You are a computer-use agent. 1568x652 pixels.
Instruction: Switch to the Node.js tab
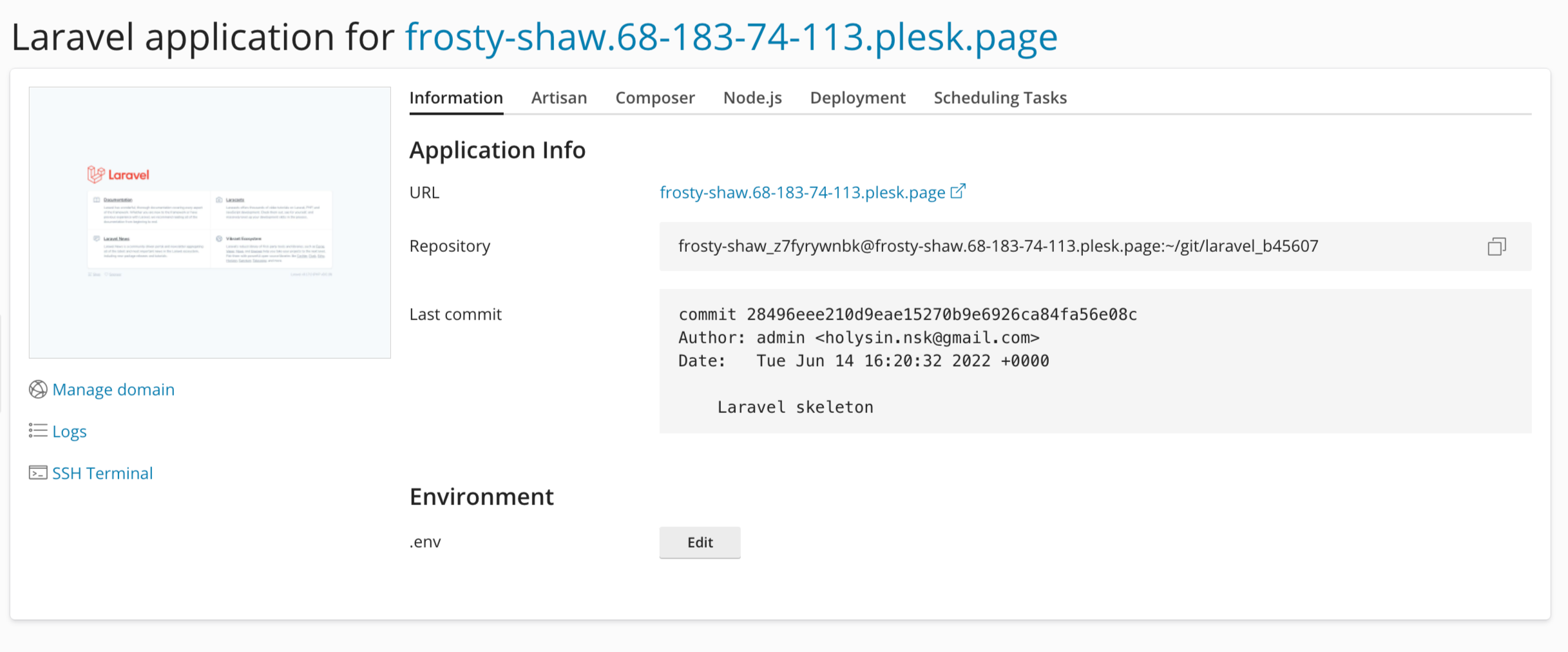click(752, 98)
